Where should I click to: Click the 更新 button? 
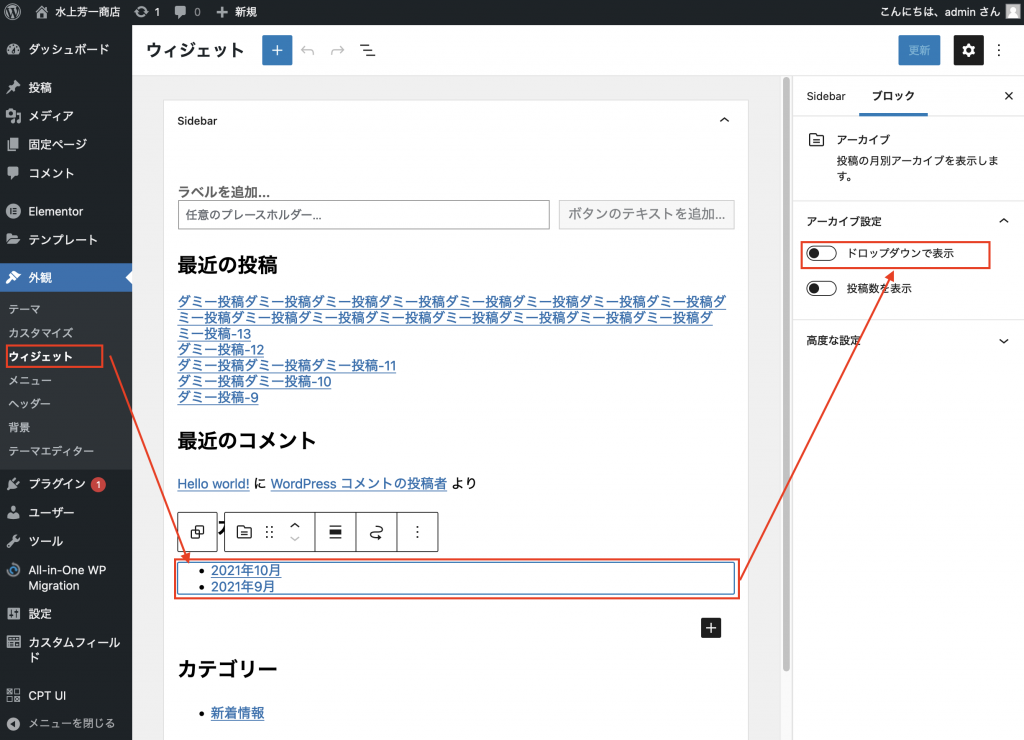918,50
